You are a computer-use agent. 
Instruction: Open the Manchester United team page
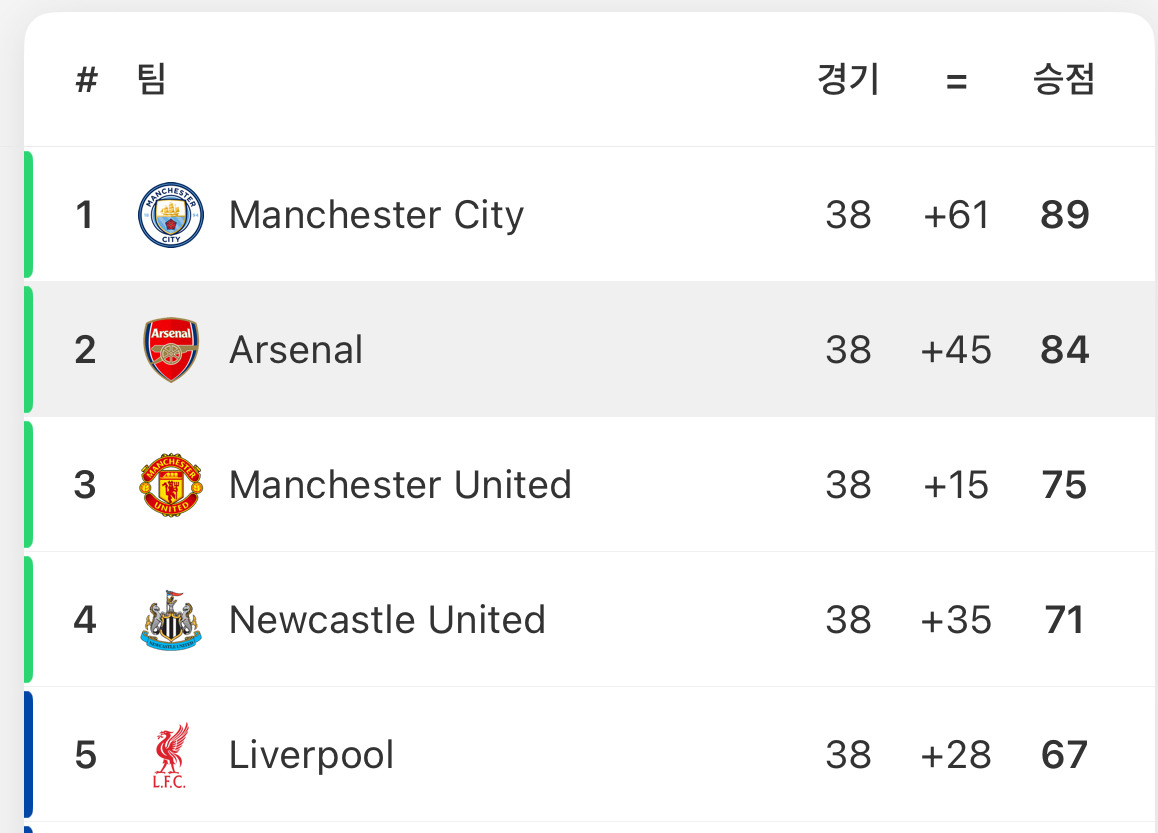(x=400, y=485)
